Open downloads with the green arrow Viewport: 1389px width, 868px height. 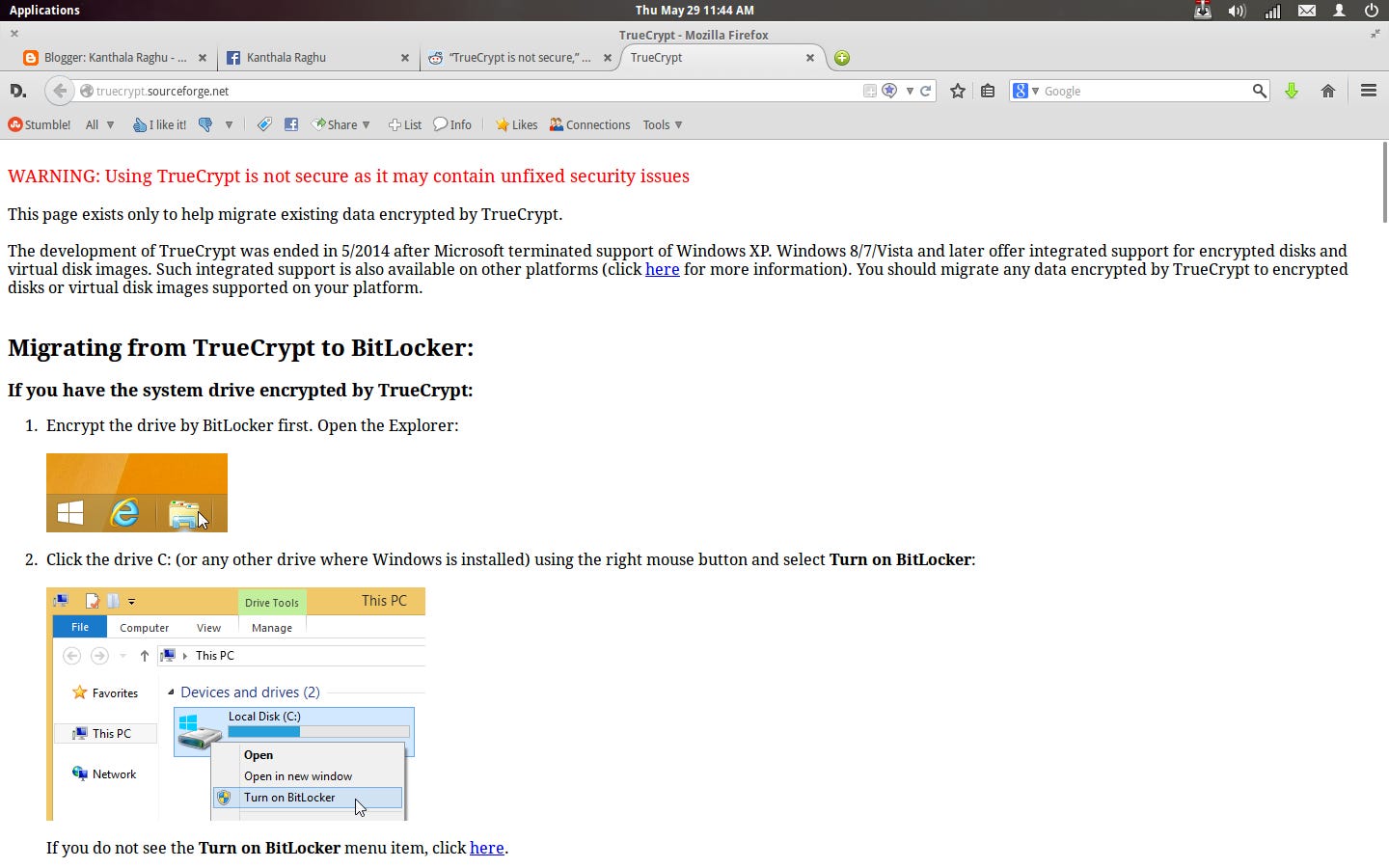[x=1292, y=91]
